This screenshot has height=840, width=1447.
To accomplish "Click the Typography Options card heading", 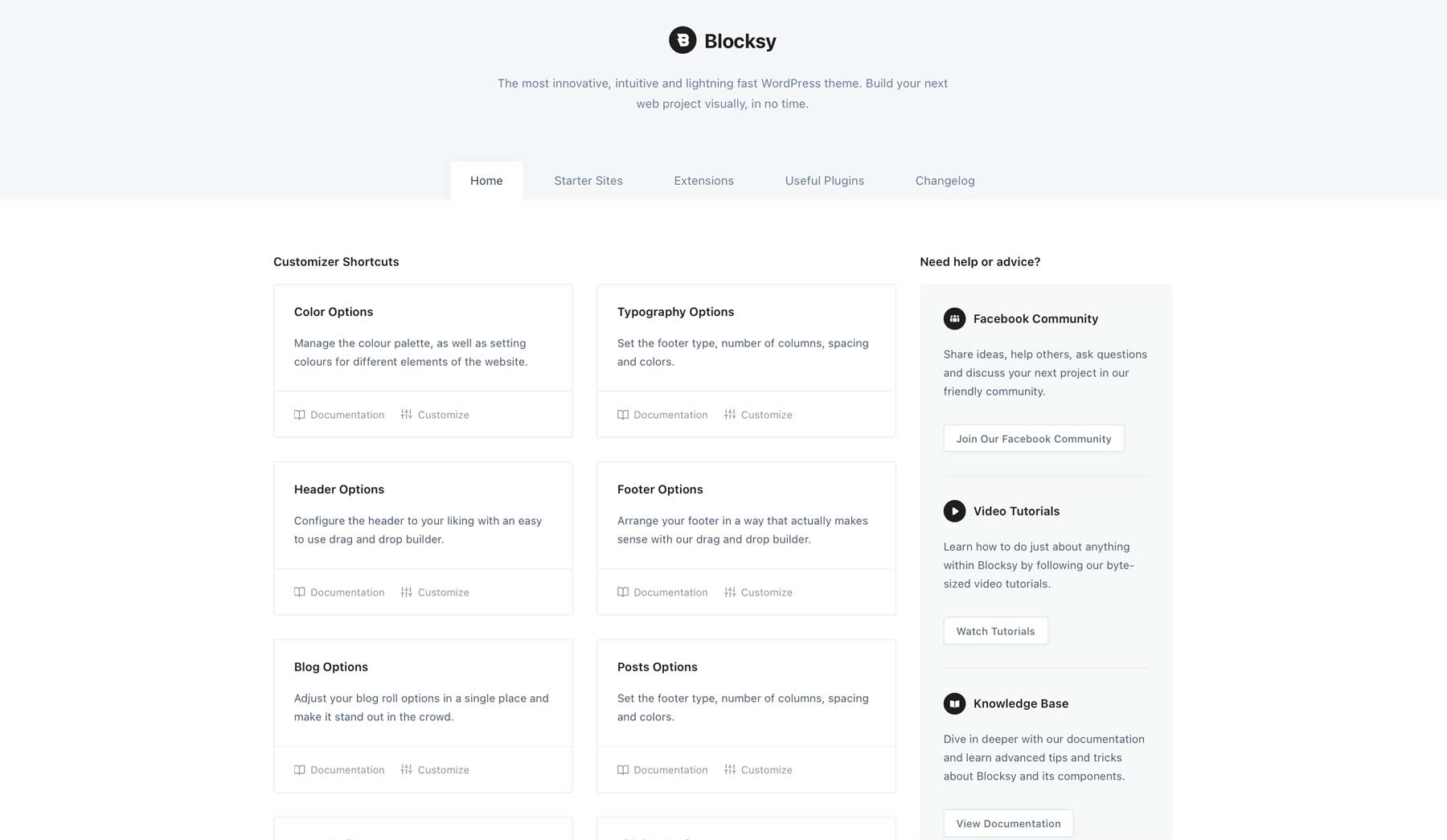I will point(675,312).
